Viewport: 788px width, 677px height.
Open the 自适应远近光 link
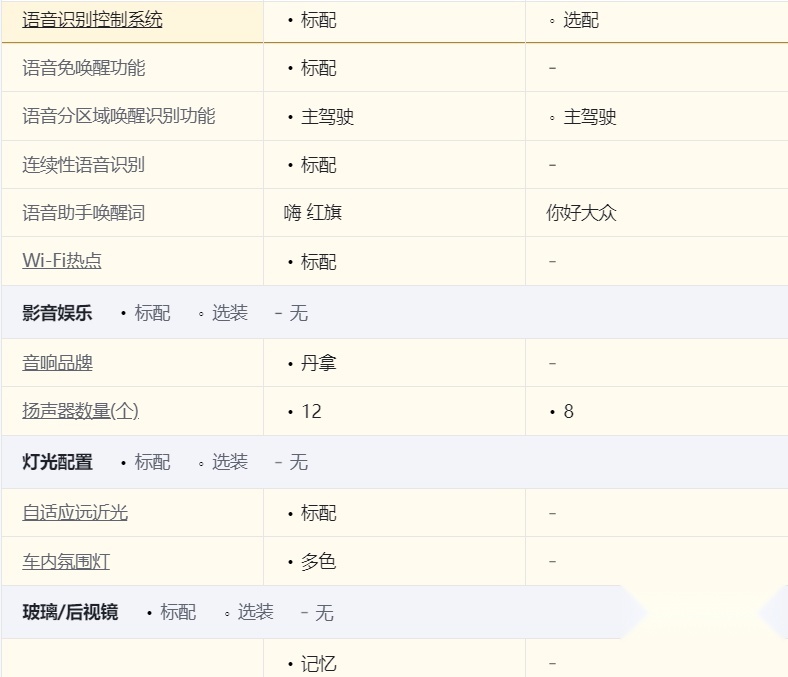(75, 513)
